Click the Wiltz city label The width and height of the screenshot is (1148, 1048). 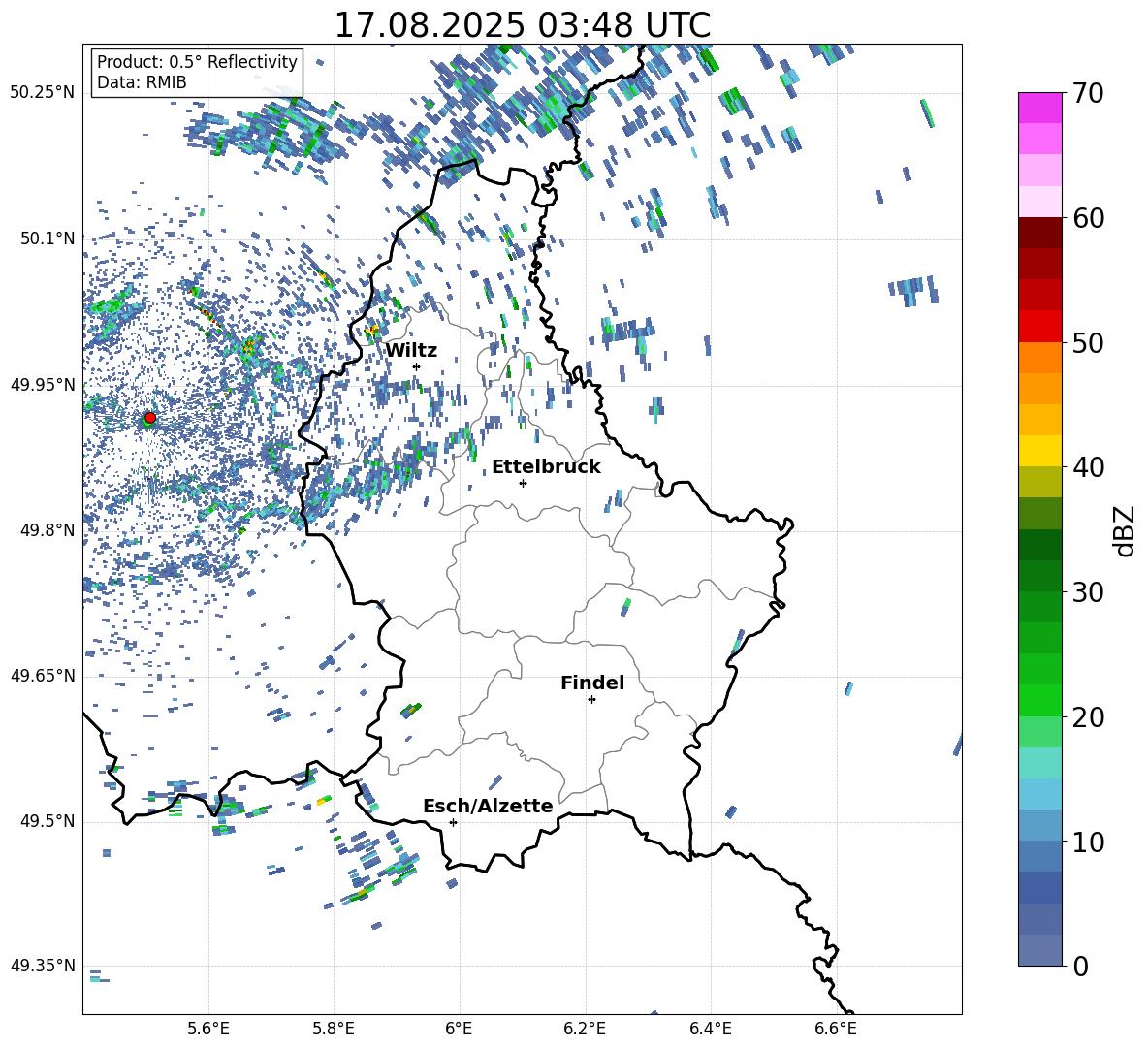411,351
